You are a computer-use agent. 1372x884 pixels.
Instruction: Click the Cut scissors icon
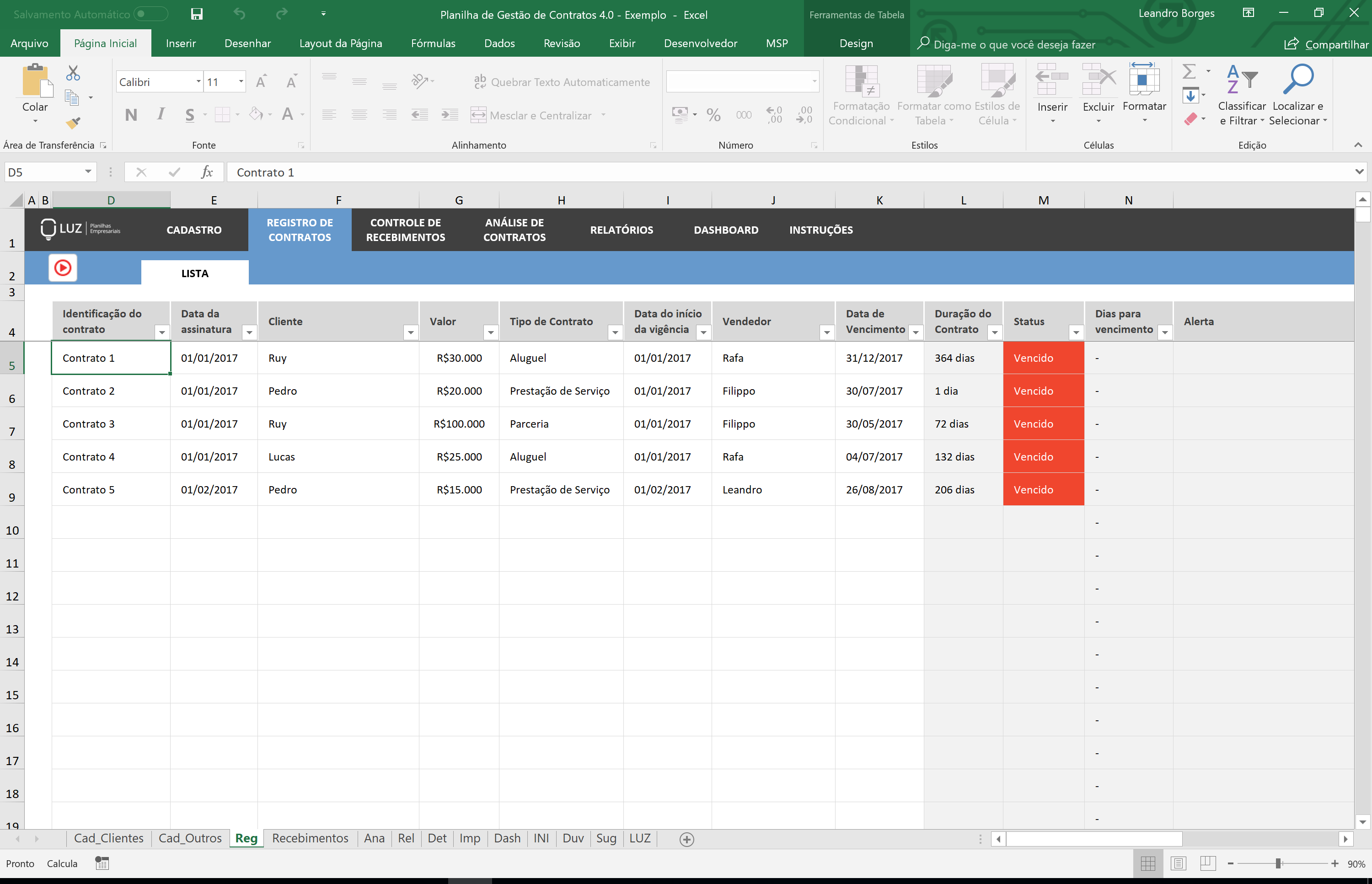pos(73,73)
